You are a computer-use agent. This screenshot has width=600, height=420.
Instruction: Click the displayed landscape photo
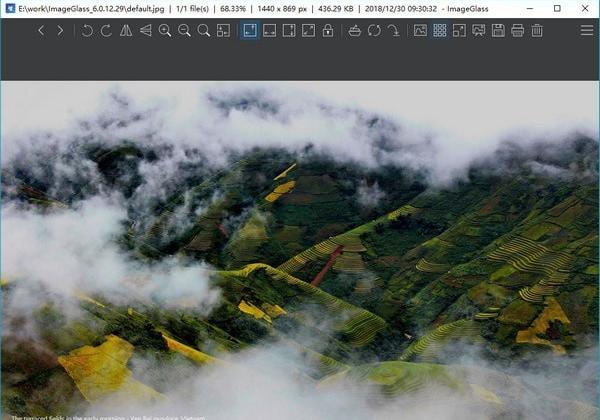300,251
